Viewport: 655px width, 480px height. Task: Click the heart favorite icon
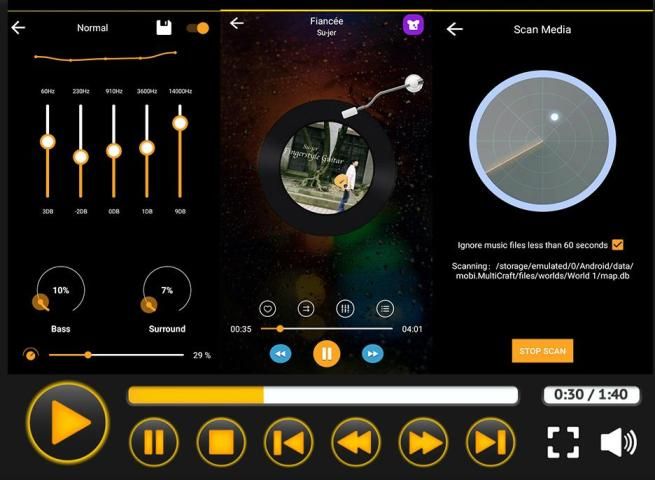coord(267,309)
